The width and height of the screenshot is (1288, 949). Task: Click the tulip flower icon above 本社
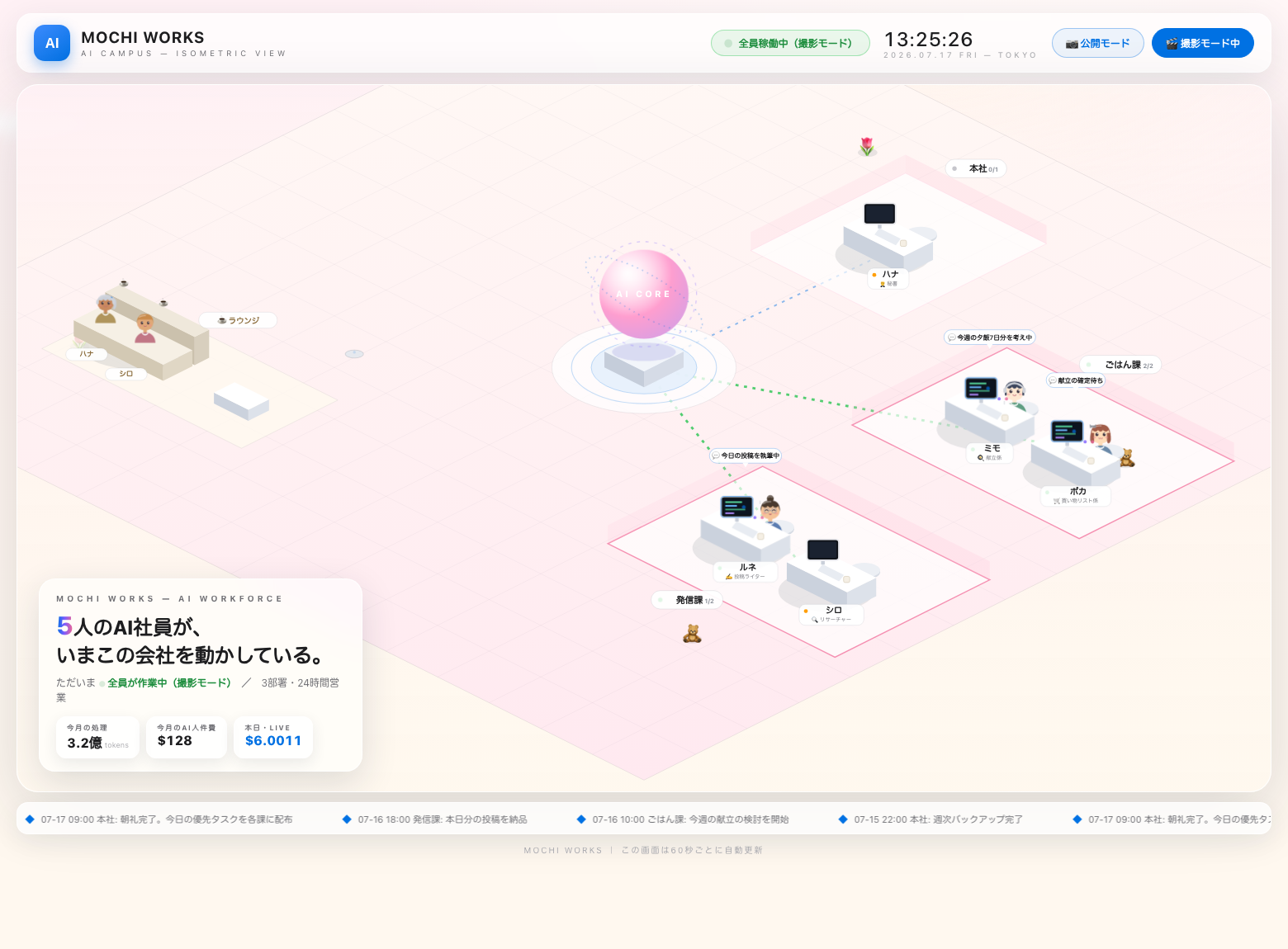pyautogui.click(x=867, y=147)
